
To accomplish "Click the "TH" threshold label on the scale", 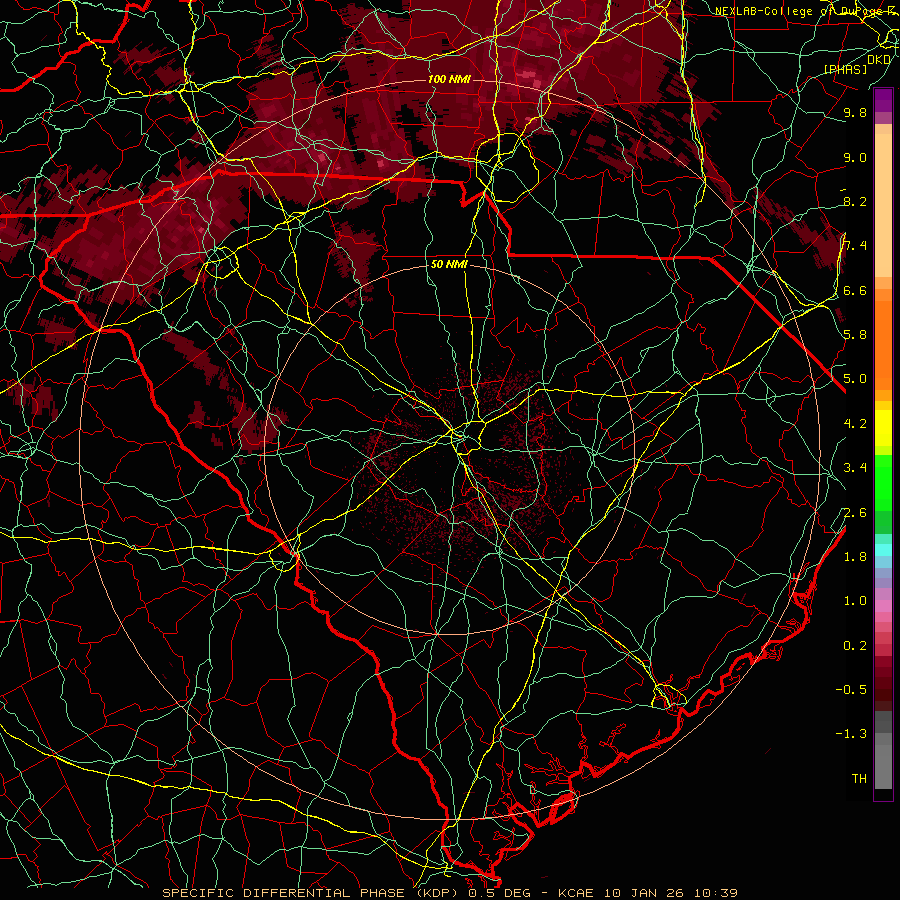I will point(859,779).
